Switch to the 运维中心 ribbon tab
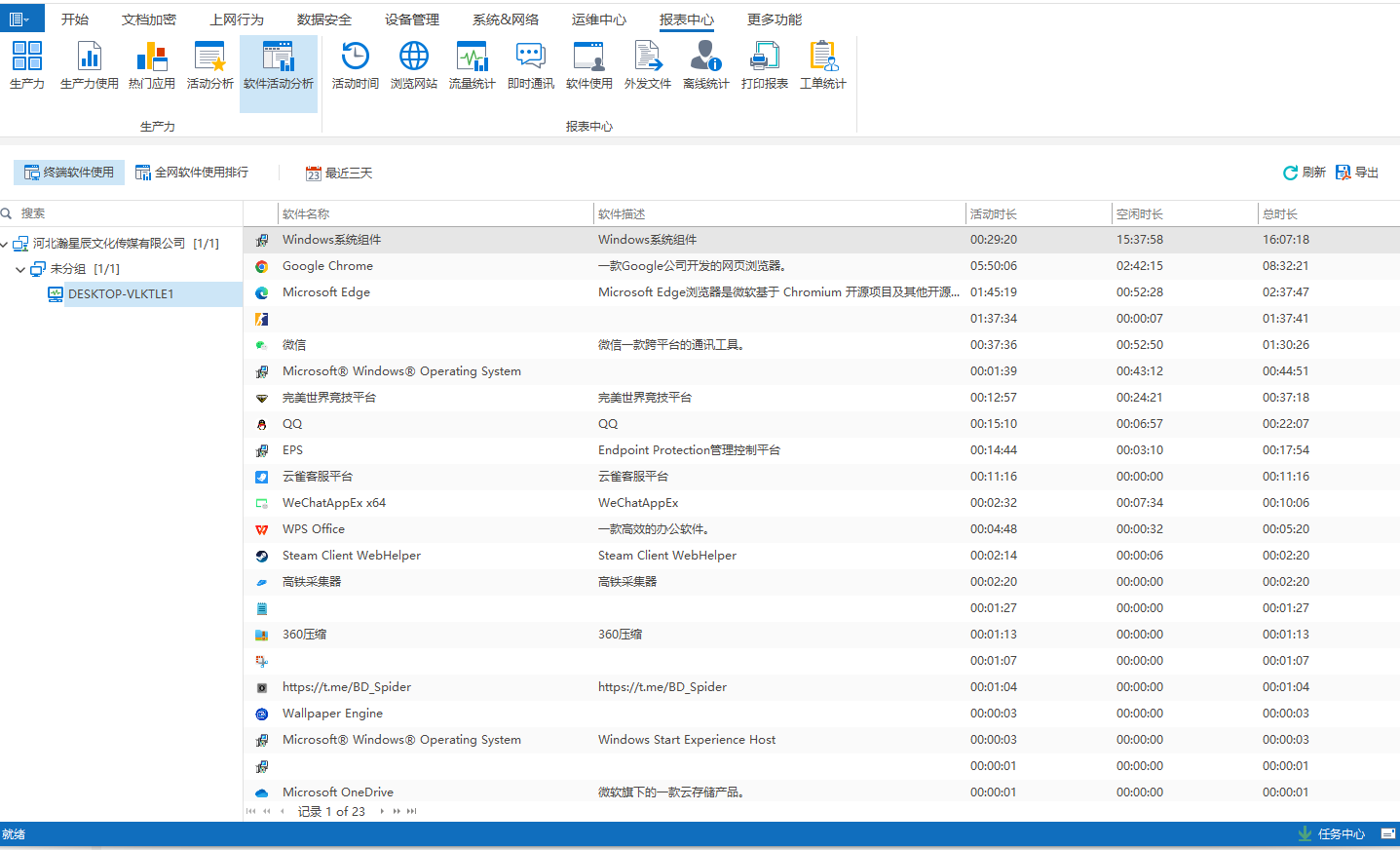The height and width of the screenshot is (850, 1400). click(599, 19)
